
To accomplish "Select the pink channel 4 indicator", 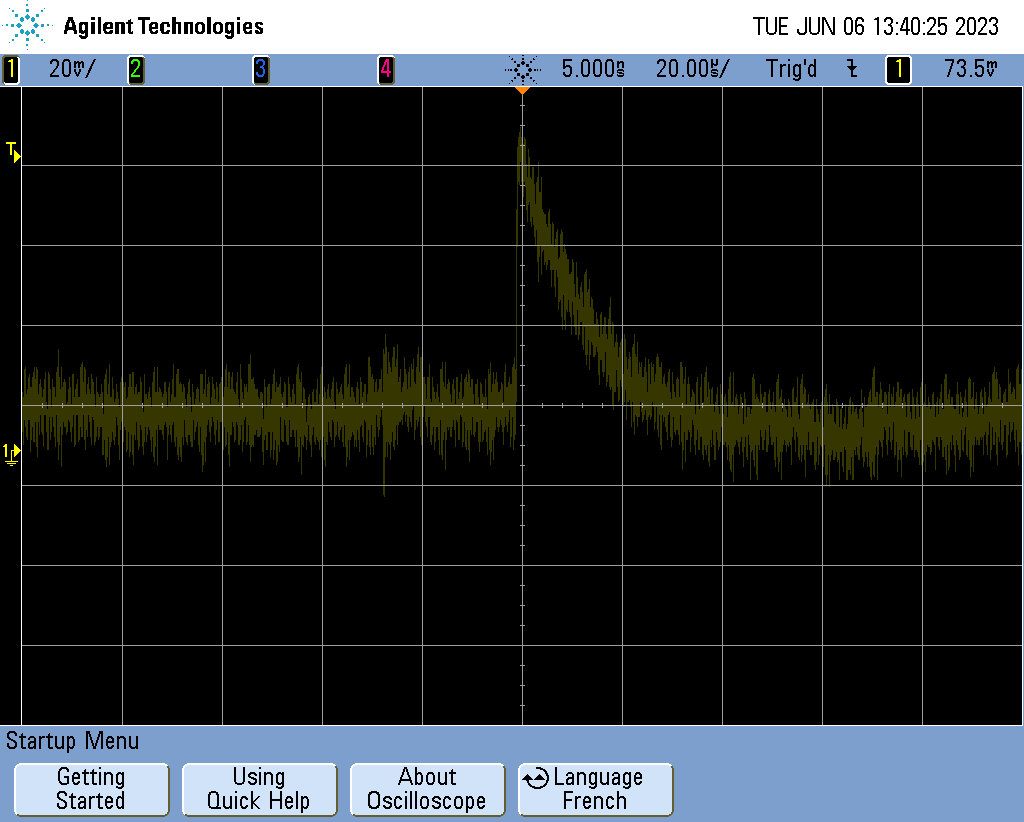I will [x=385, y=70].
